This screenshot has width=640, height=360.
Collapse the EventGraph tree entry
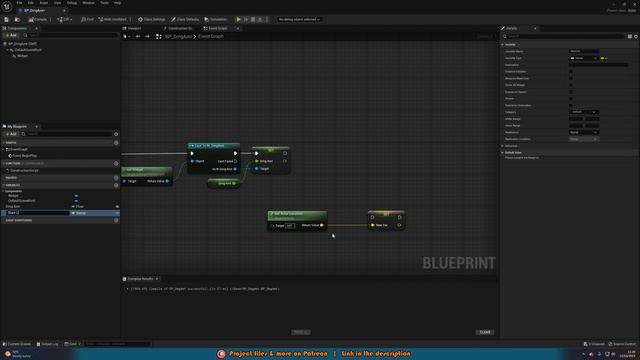tap(4, 149)
